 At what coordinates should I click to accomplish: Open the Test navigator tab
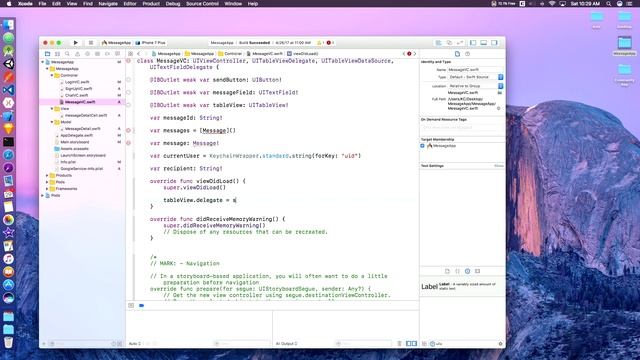pos(87,54)
